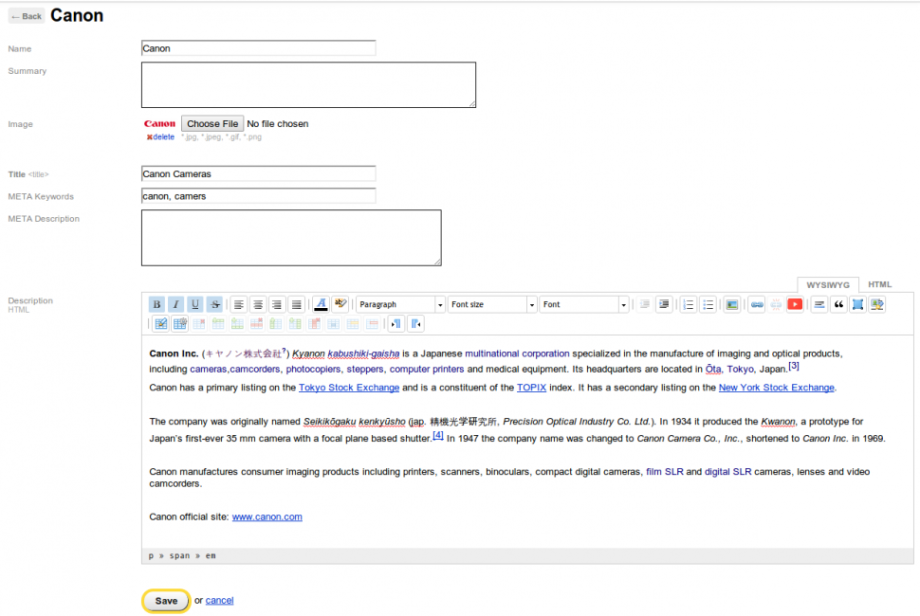The width and height of the screenshot is (920, 616).
Task: Center align the text
Action: [x=258, y=304]
